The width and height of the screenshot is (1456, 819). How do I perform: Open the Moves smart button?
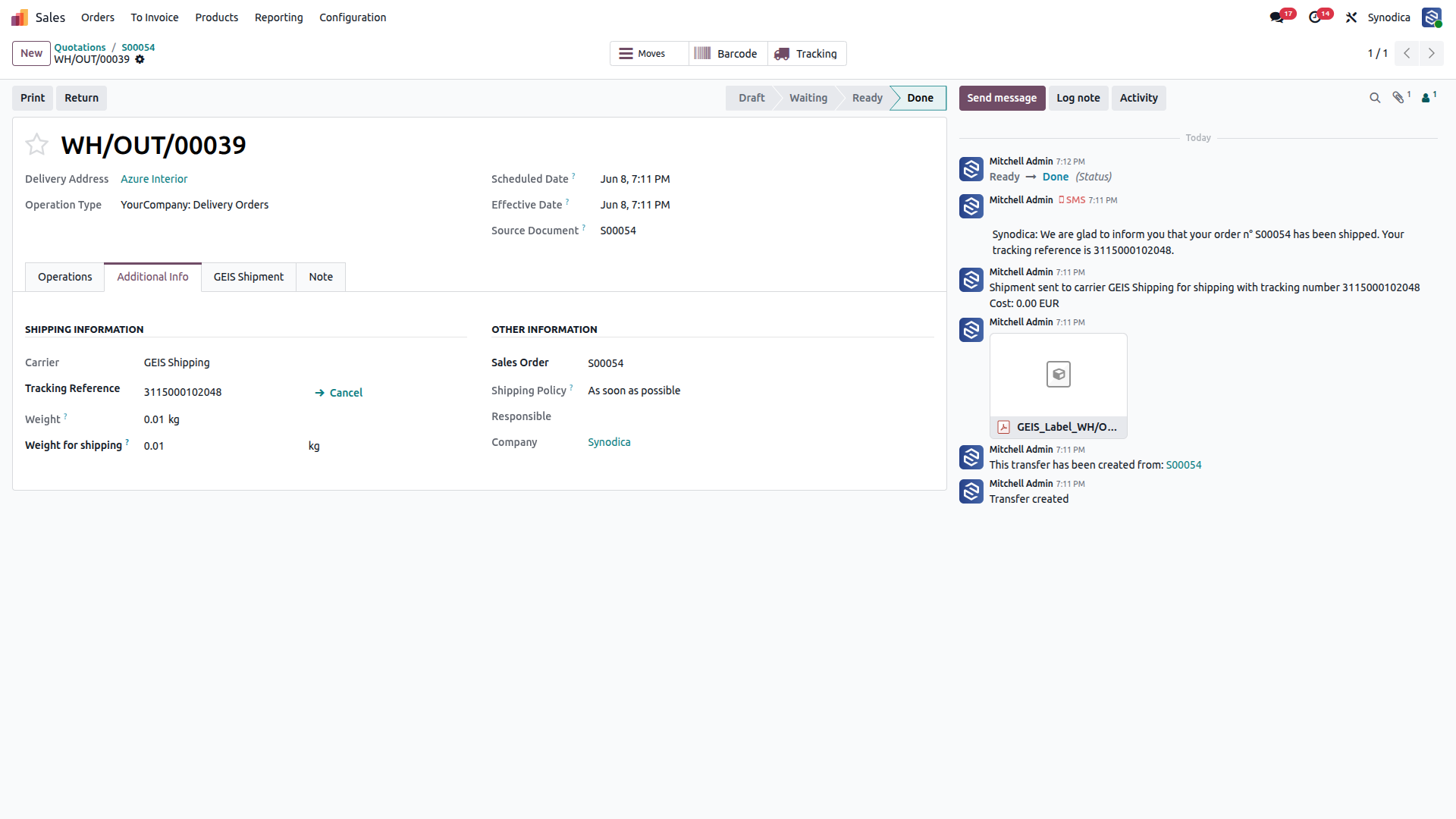pyautogui.click(x=650, y=54)
